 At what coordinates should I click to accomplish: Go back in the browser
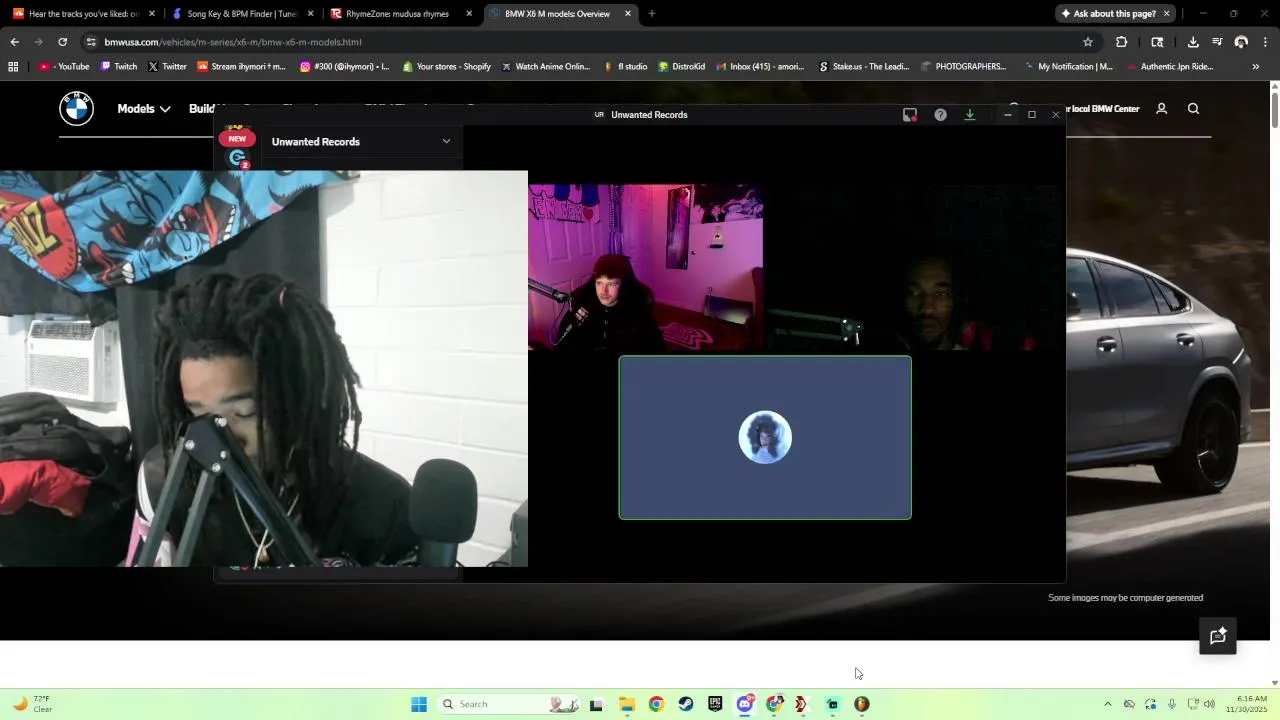(14, 42)
